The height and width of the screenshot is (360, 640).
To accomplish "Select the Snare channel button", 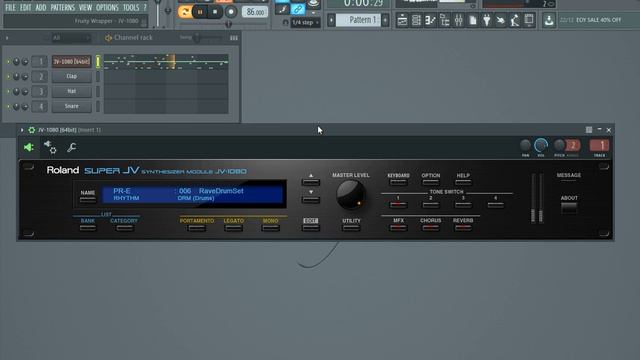I will point(71,106).
